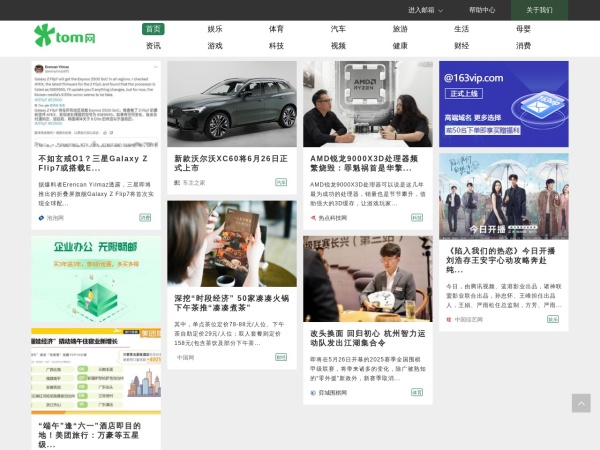Click the 弈城围棋网 source icon
This screenshot has width=600, height=450.
tap(313, 393)
